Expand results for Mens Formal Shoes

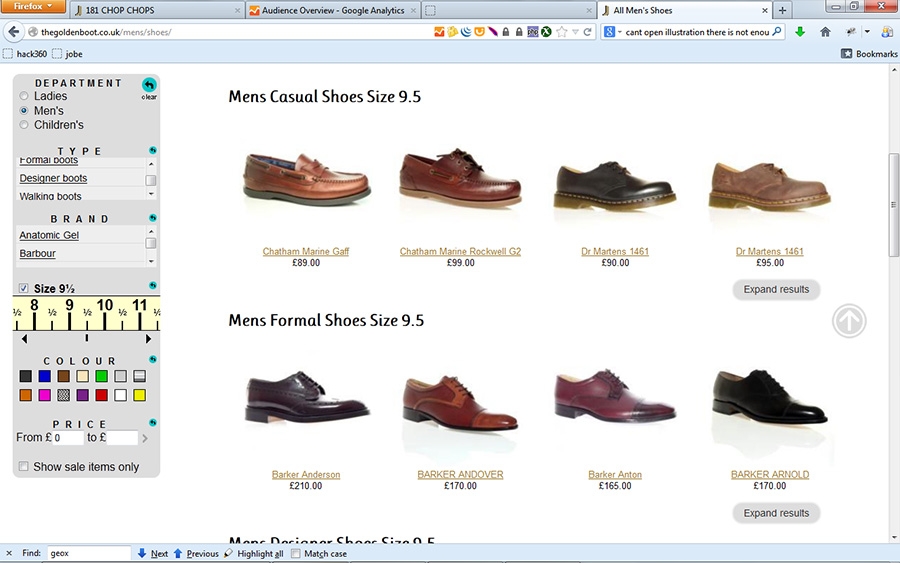pyautogui.click(x=776, y=513)
